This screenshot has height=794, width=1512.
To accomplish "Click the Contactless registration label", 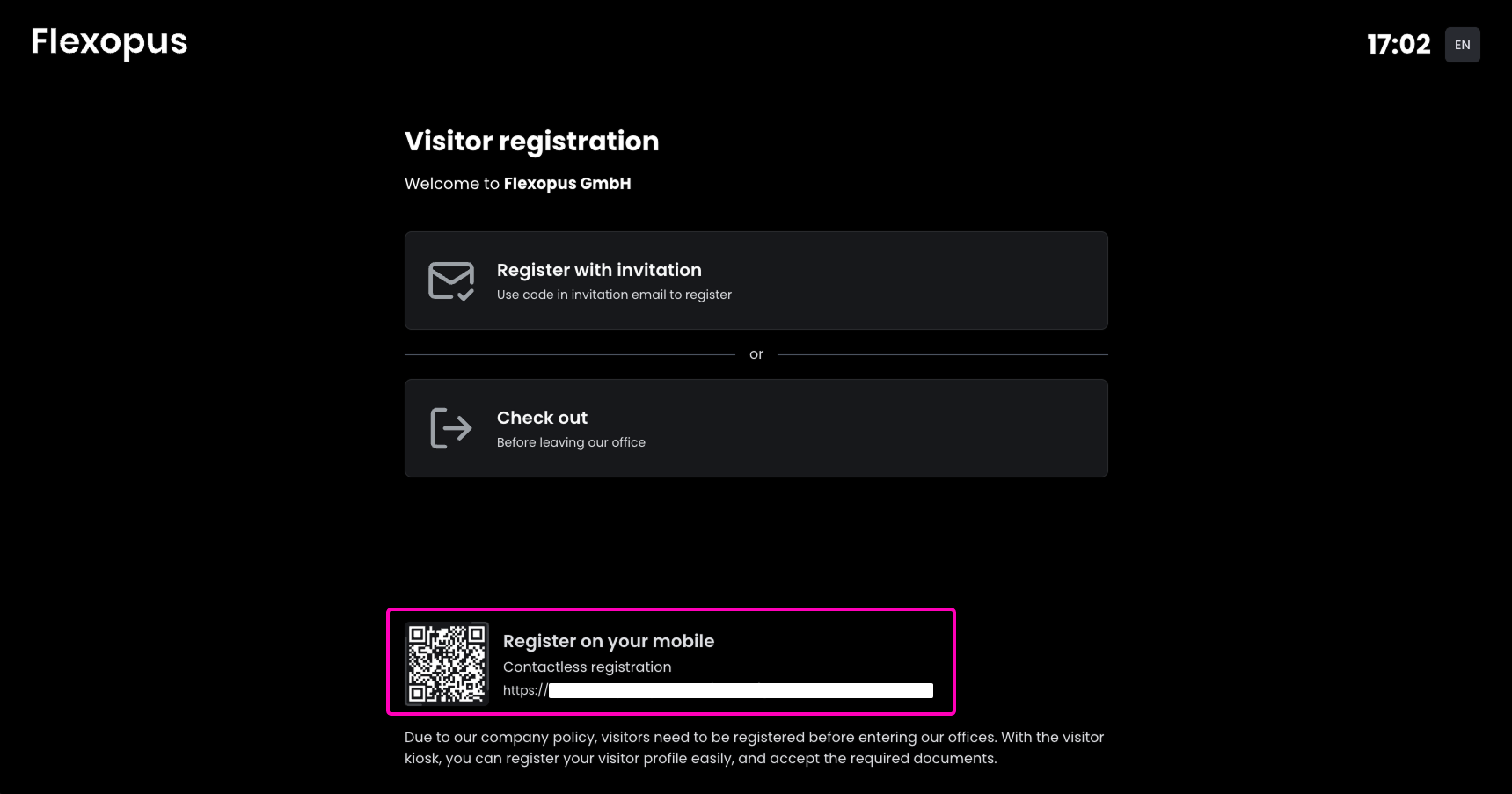I will pos(587,667).
